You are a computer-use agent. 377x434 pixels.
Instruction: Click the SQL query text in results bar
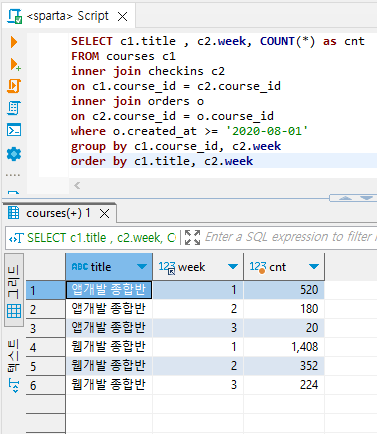tap(101, 238)
